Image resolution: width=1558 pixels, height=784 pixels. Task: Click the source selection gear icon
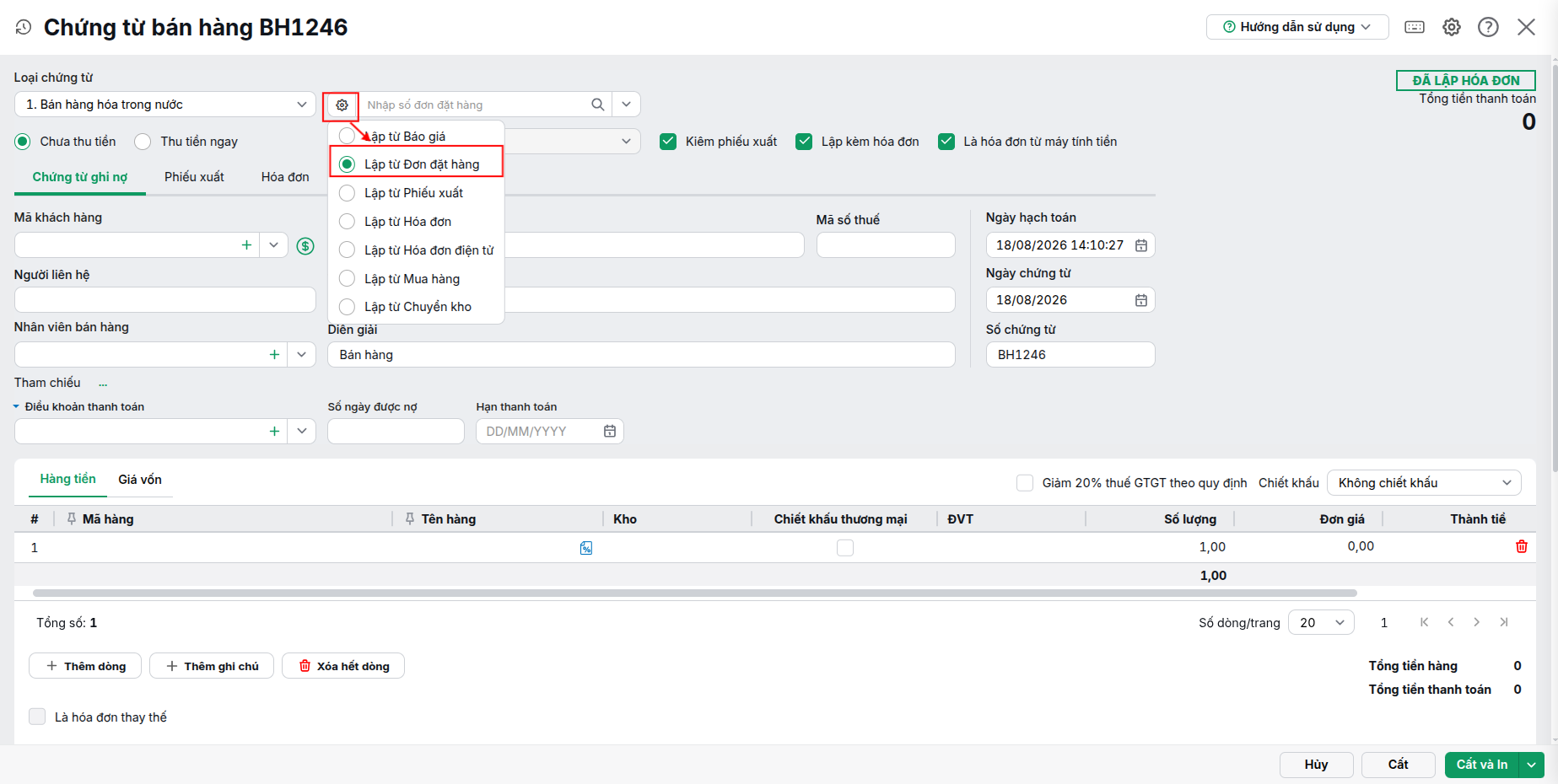click(342, 105)
